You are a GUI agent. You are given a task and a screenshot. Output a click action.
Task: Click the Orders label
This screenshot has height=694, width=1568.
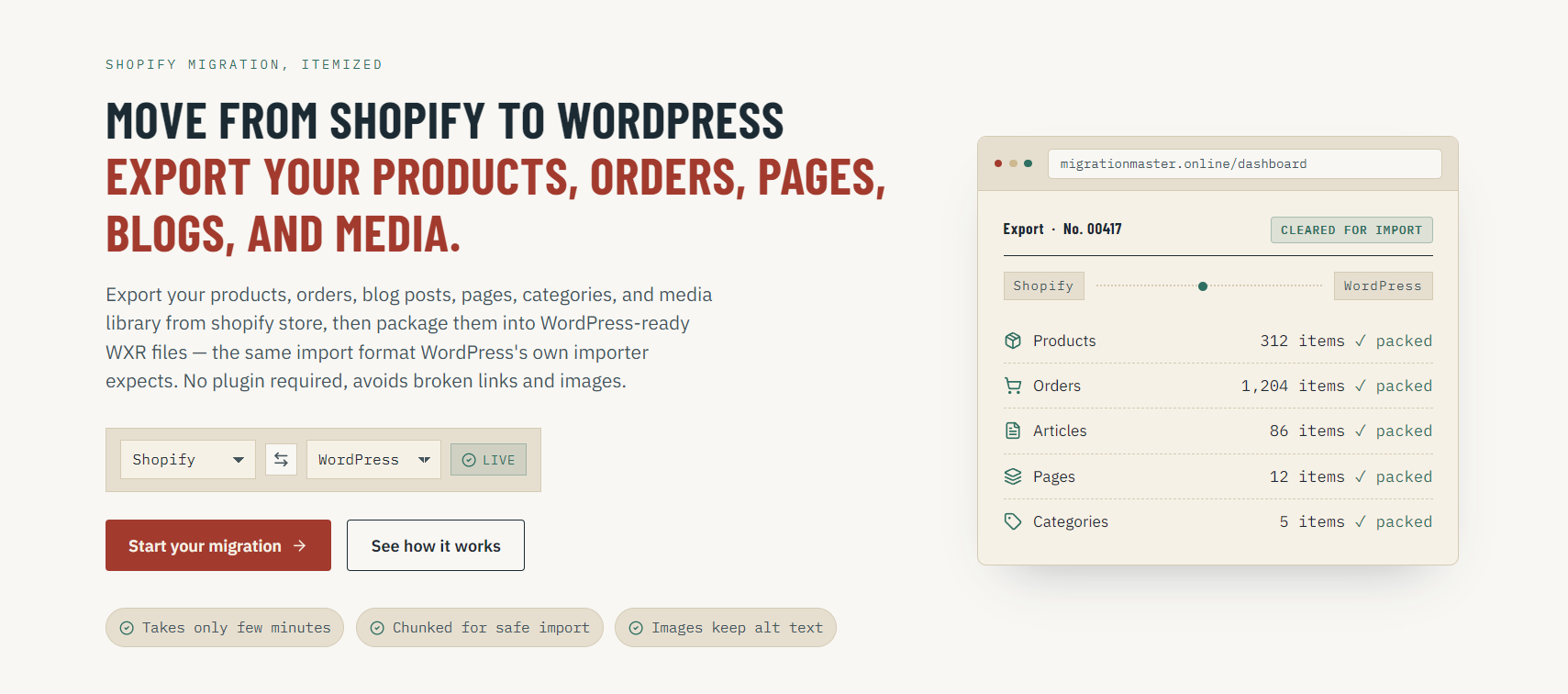coord(1057,386)
